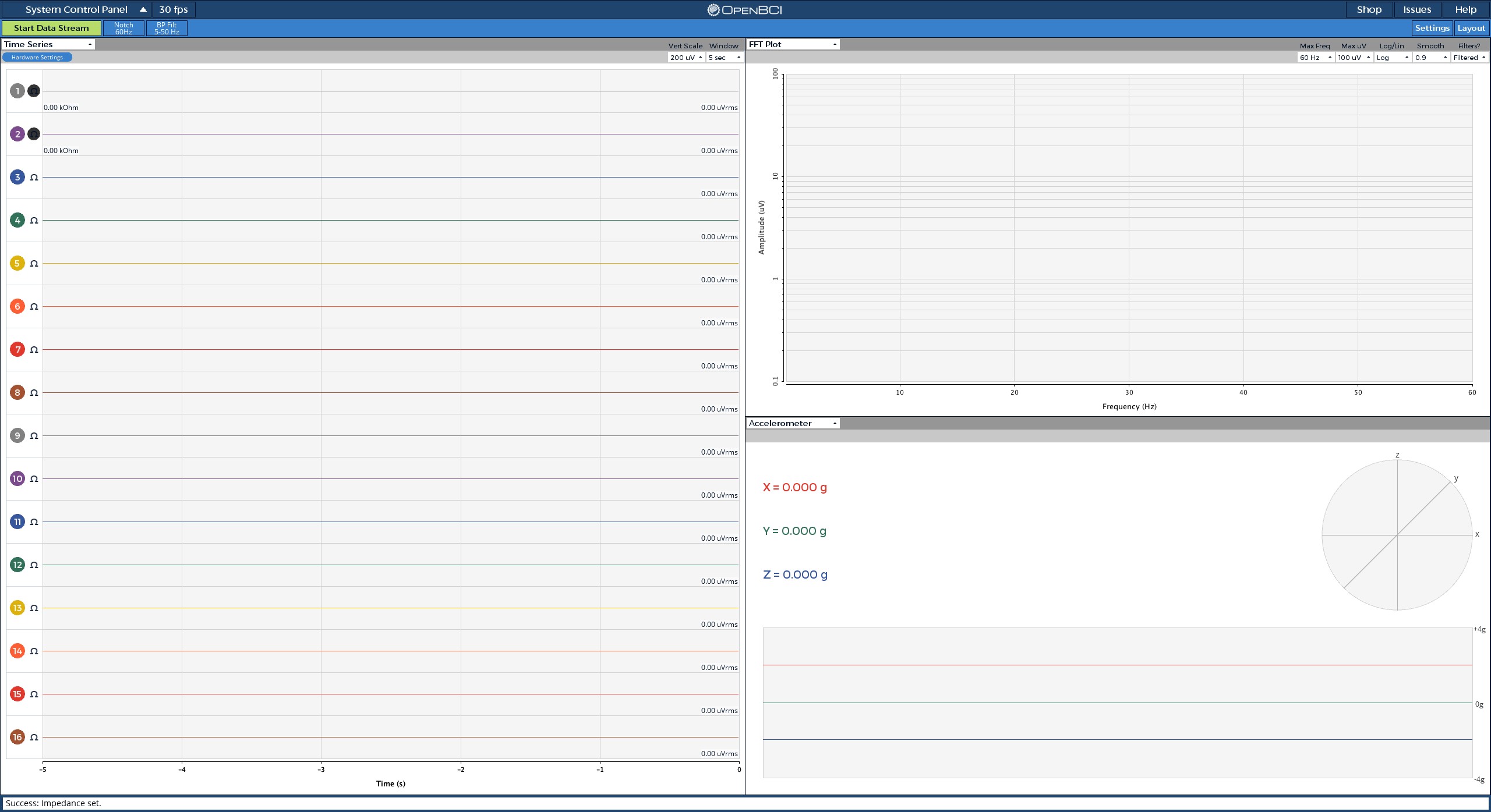Open the Accelerometer widget dropdown

(x=793, y=423)
